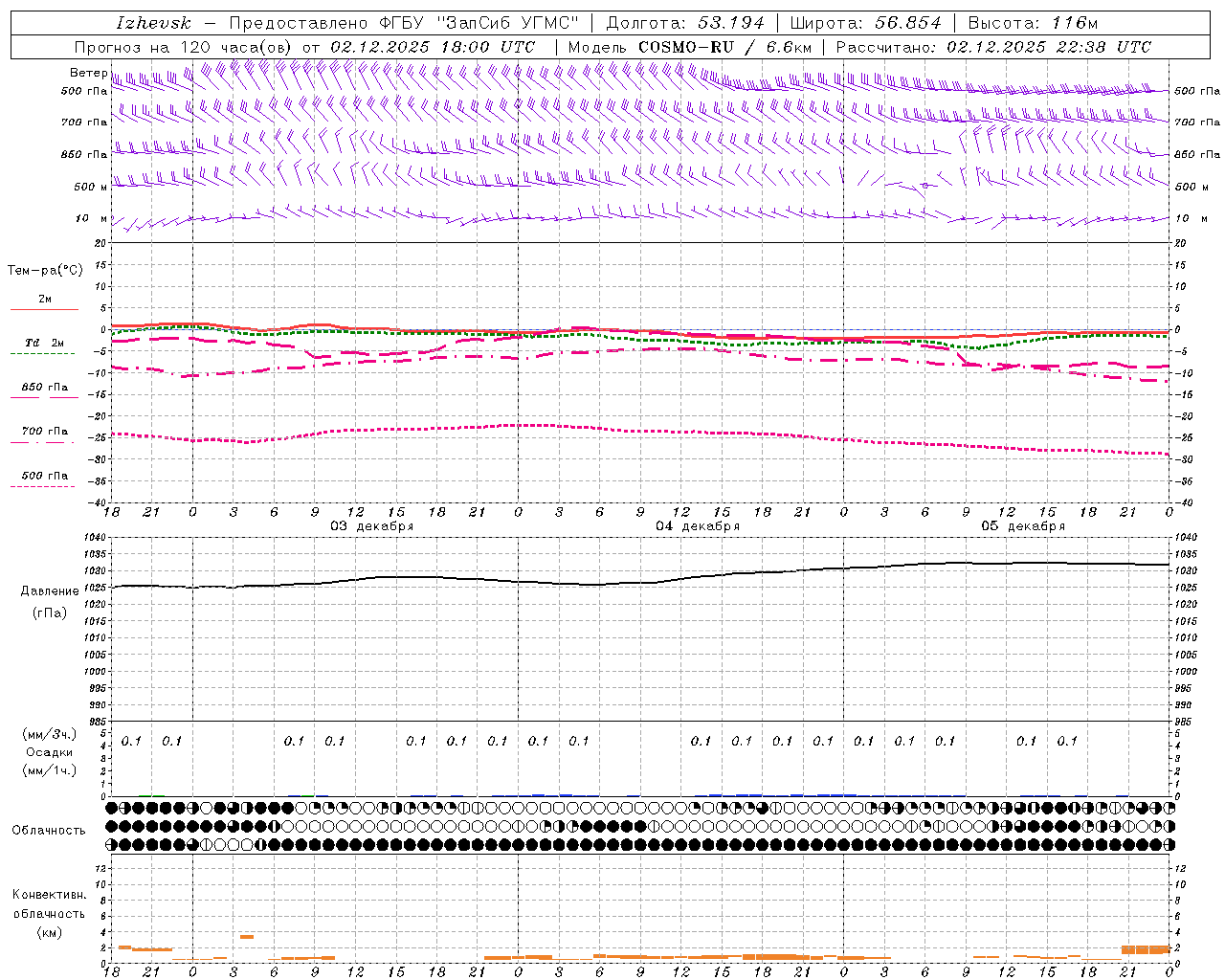Select the (мм/3ч.) precipitation unit label
Image resolution: width=1225 pixels, height=980 pixels.
pos(50,734)
